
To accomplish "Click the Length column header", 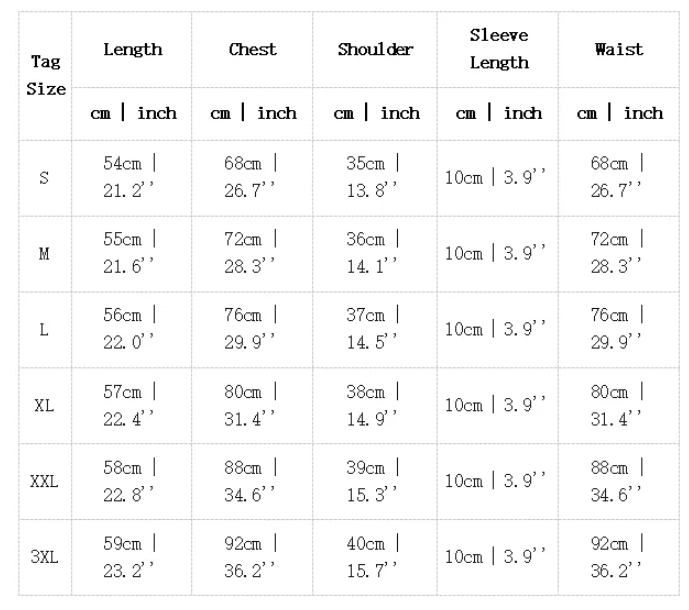I will [x=132, y=50].
